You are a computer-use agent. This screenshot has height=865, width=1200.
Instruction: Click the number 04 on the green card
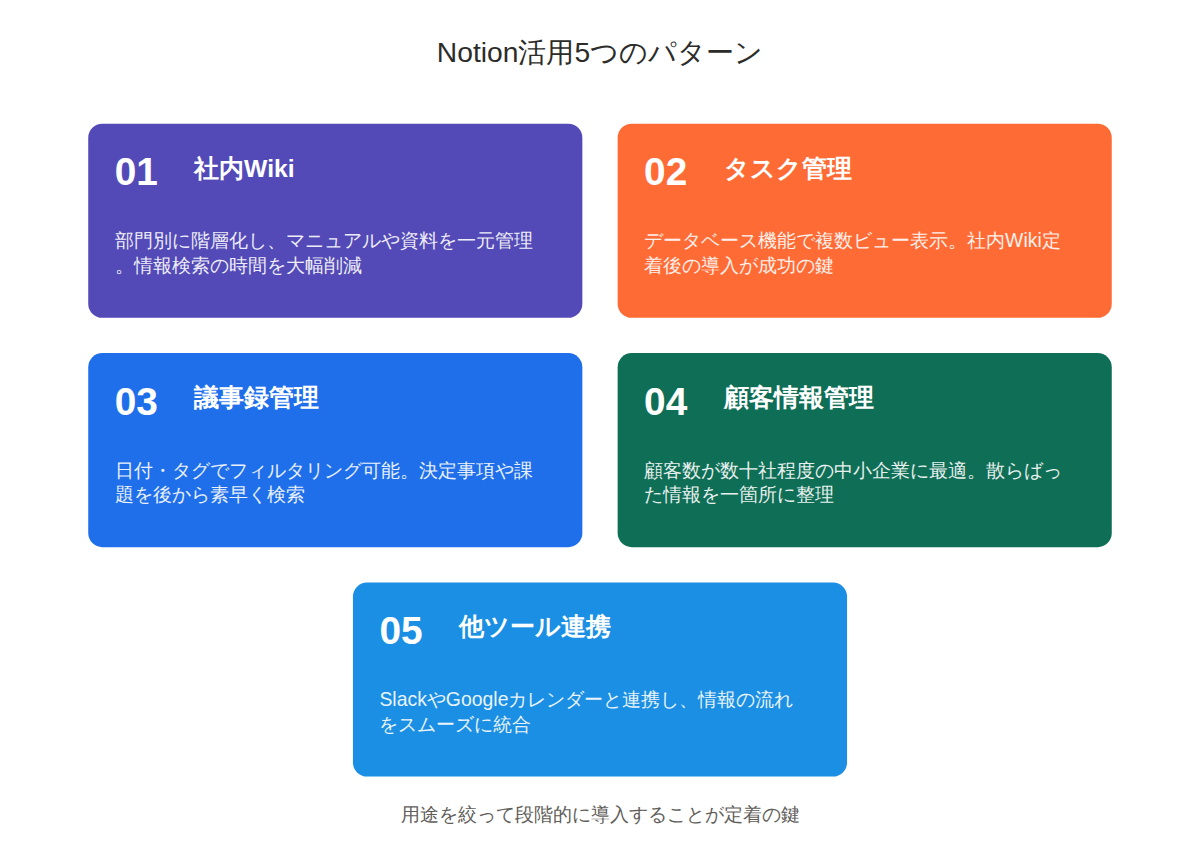click(665, 401)
